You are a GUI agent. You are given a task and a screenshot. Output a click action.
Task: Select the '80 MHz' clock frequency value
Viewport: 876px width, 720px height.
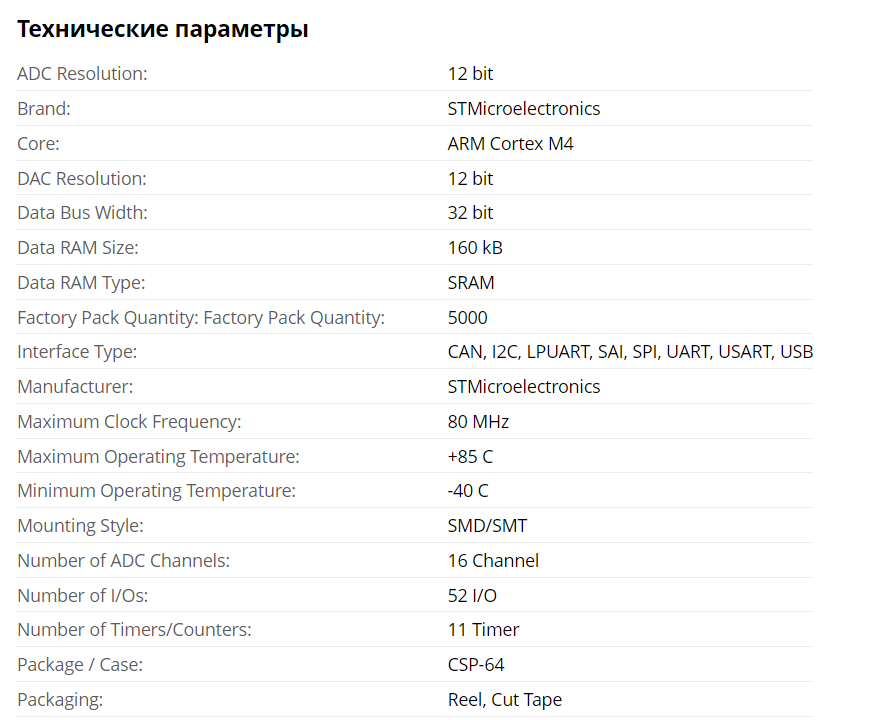tap(478, 422)
